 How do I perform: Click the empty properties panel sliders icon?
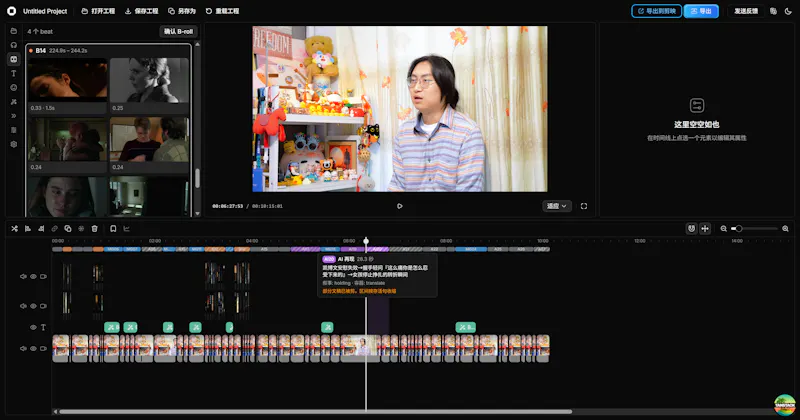697,106
